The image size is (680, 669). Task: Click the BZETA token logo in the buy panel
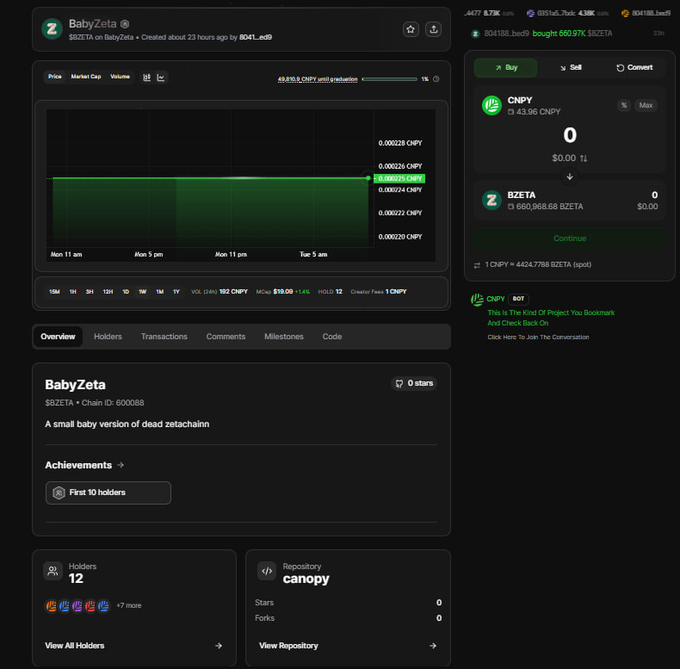[492, 200]
